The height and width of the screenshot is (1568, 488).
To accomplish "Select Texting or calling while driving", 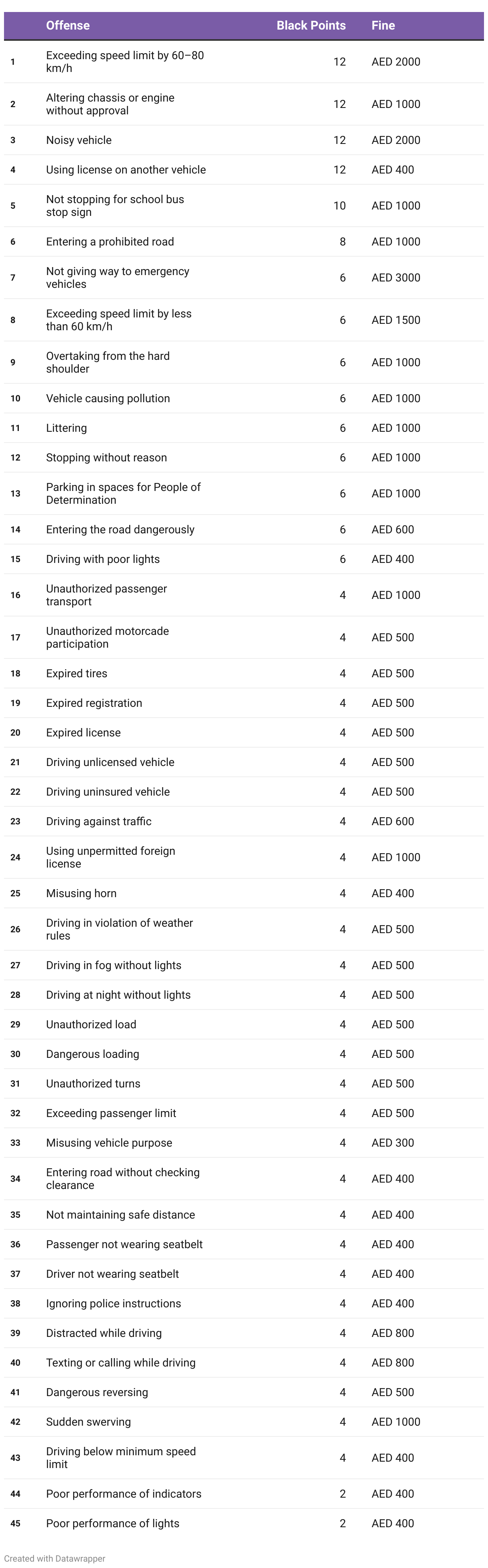I will pyautogui.click(x=121, y=1362).
